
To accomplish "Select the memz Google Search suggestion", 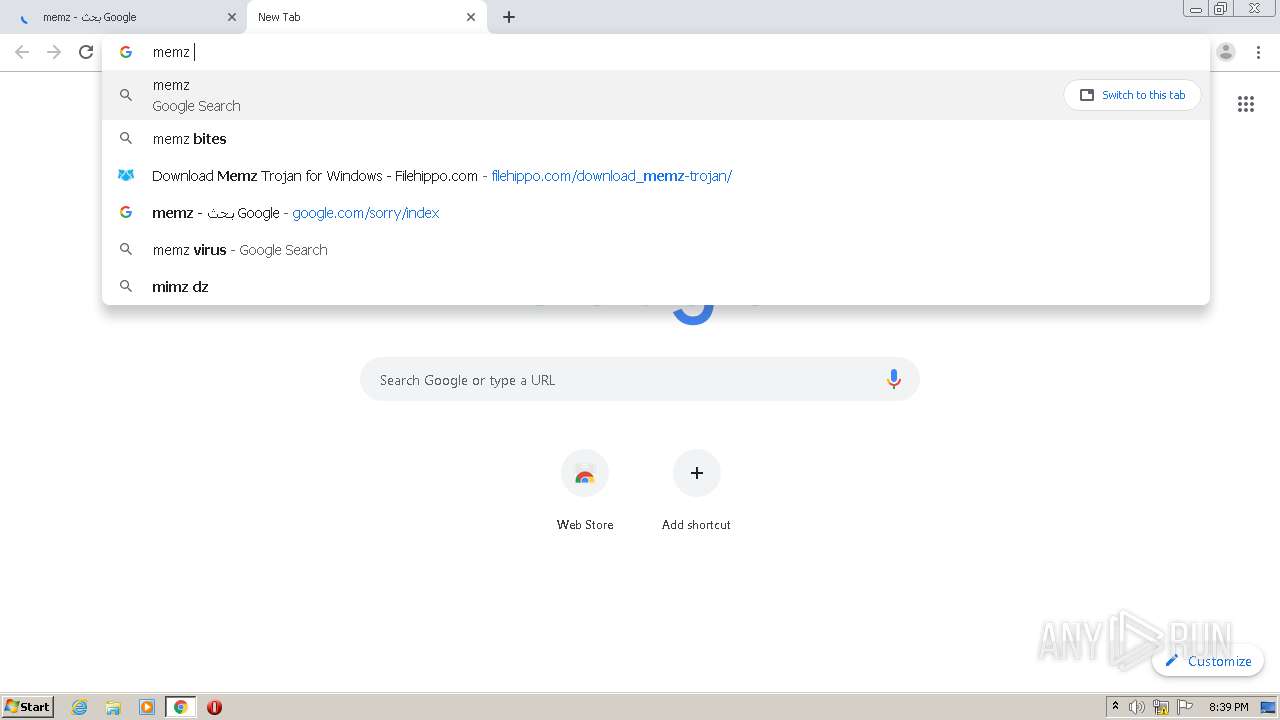I will click(656, 95).
